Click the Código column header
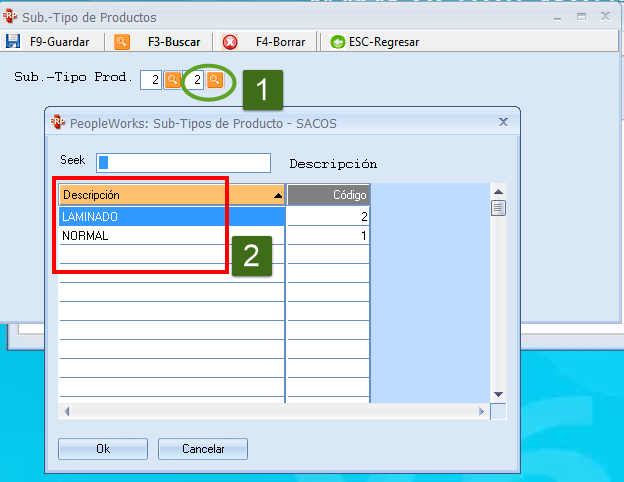This screenshot has width=624, height=482. (x=329, y=195)
